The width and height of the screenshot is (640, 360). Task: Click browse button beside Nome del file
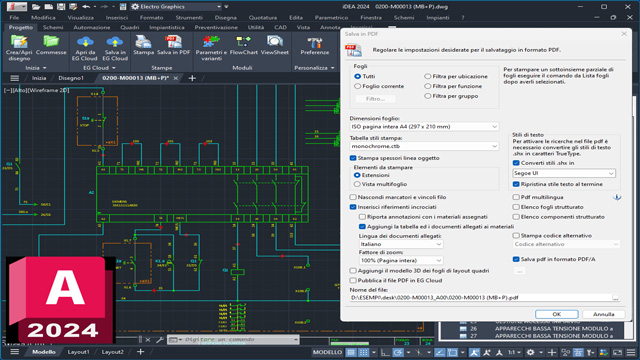616,298
